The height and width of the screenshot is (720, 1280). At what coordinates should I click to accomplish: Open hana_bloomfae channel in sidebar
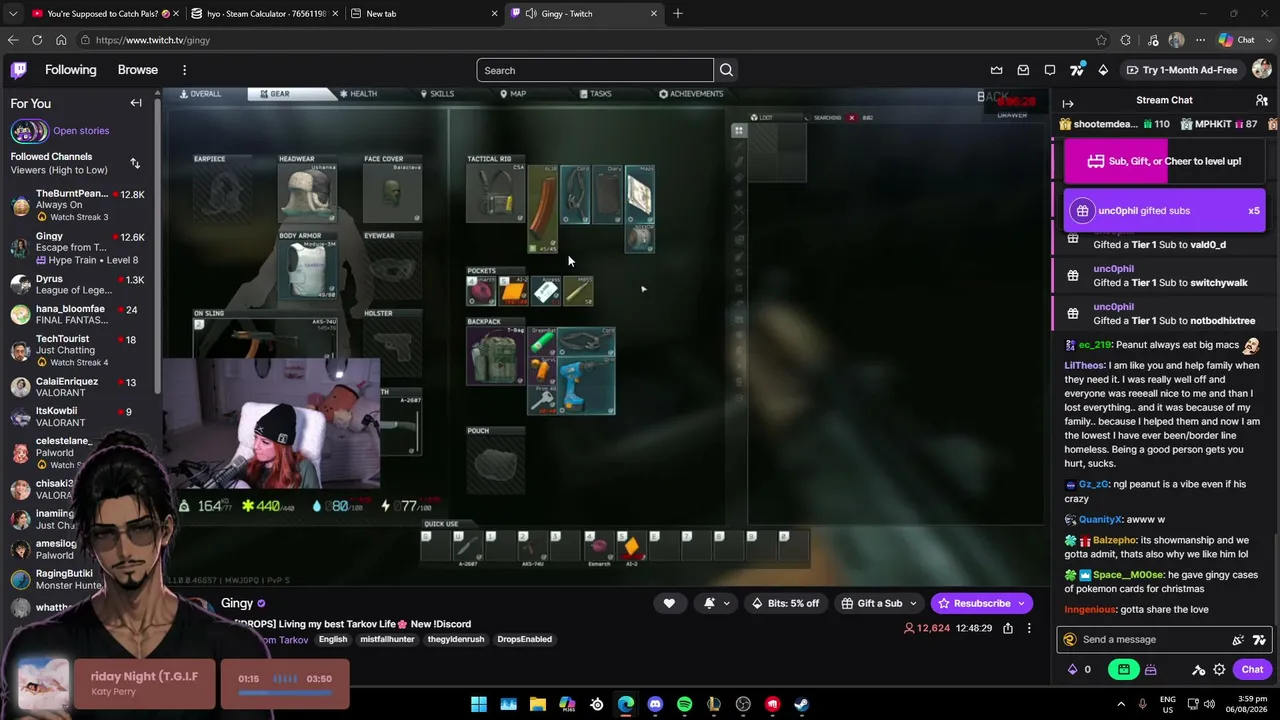79,314
